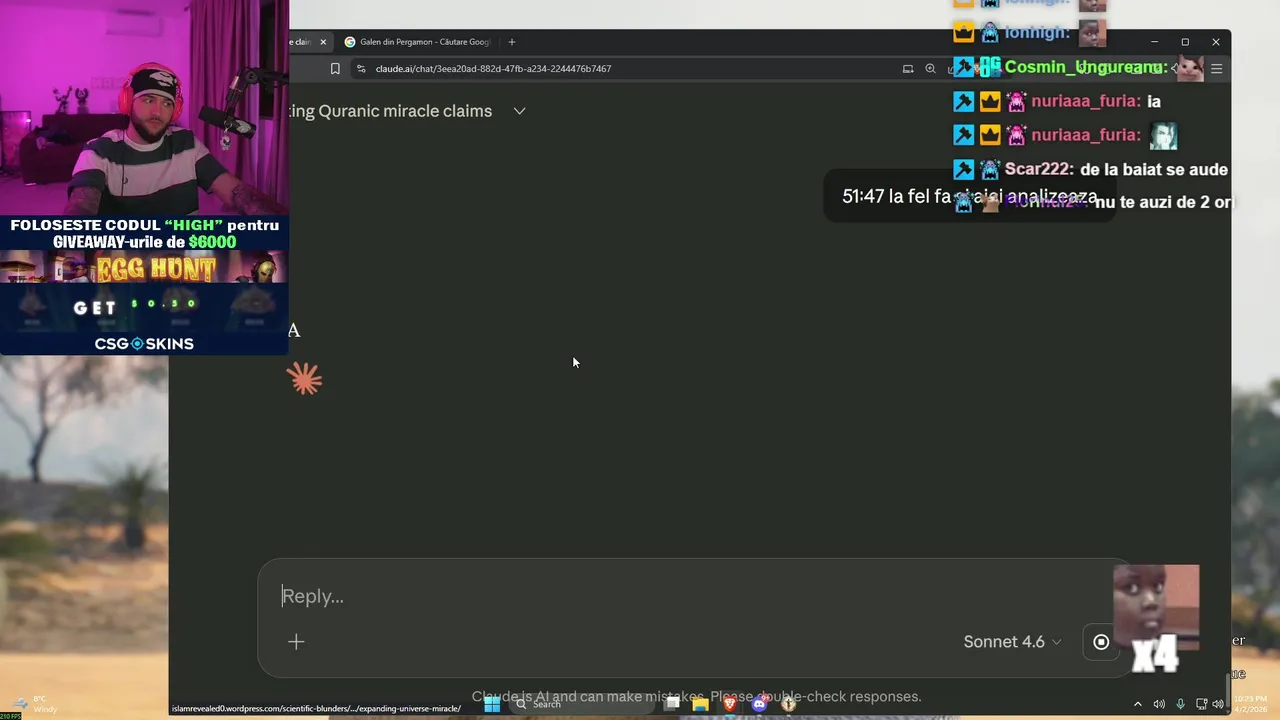This screenshot has height=720, width=1280.
Task: Open the microphone tray icon
Action: [1180, 704]
